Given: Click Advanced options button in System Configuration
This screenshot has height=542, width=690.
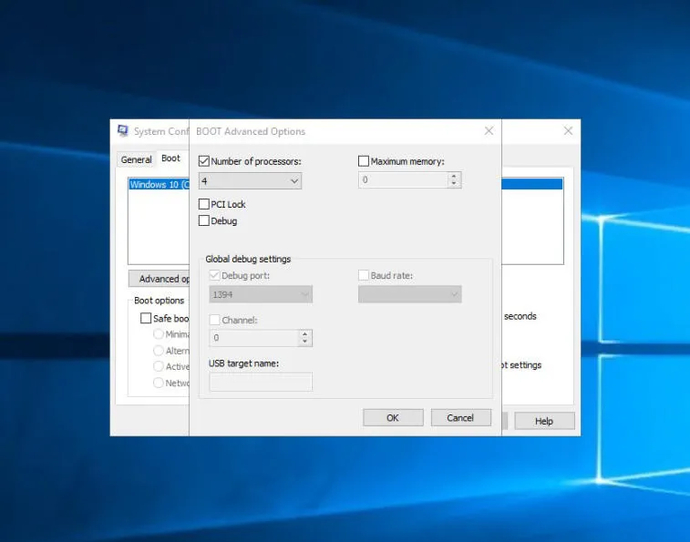Looking at the screenshot, I should (159, 279).
